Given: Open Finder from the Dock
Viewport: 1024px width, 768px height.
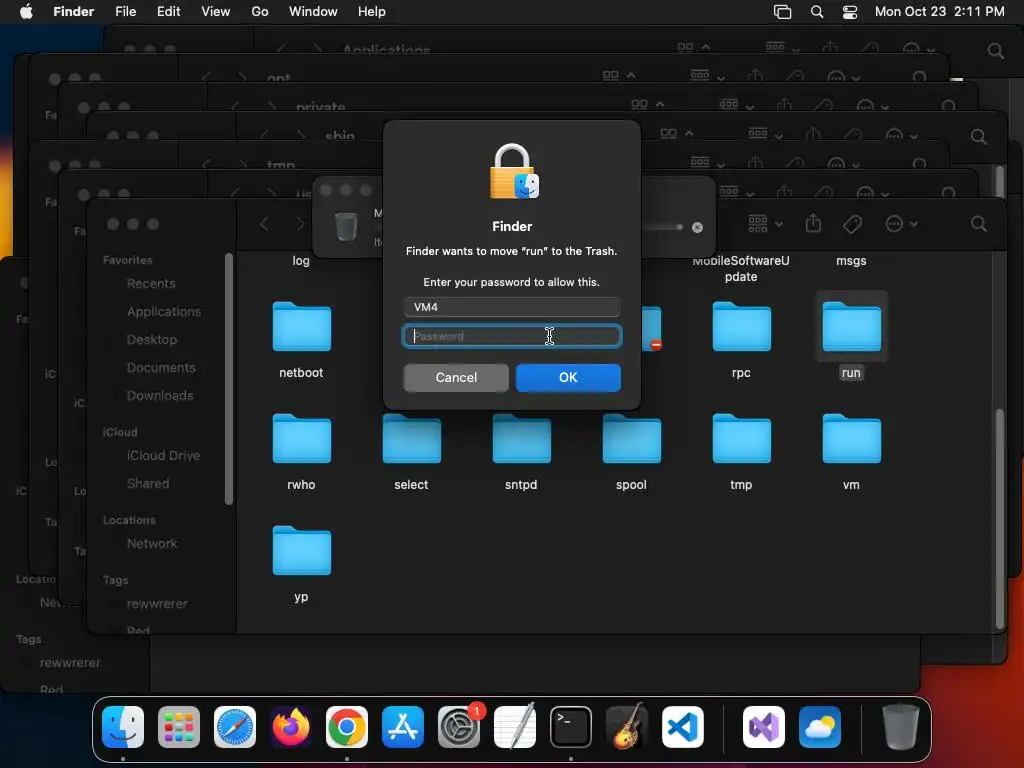Looking at the screenshot, I should click(x=123, y=726).
